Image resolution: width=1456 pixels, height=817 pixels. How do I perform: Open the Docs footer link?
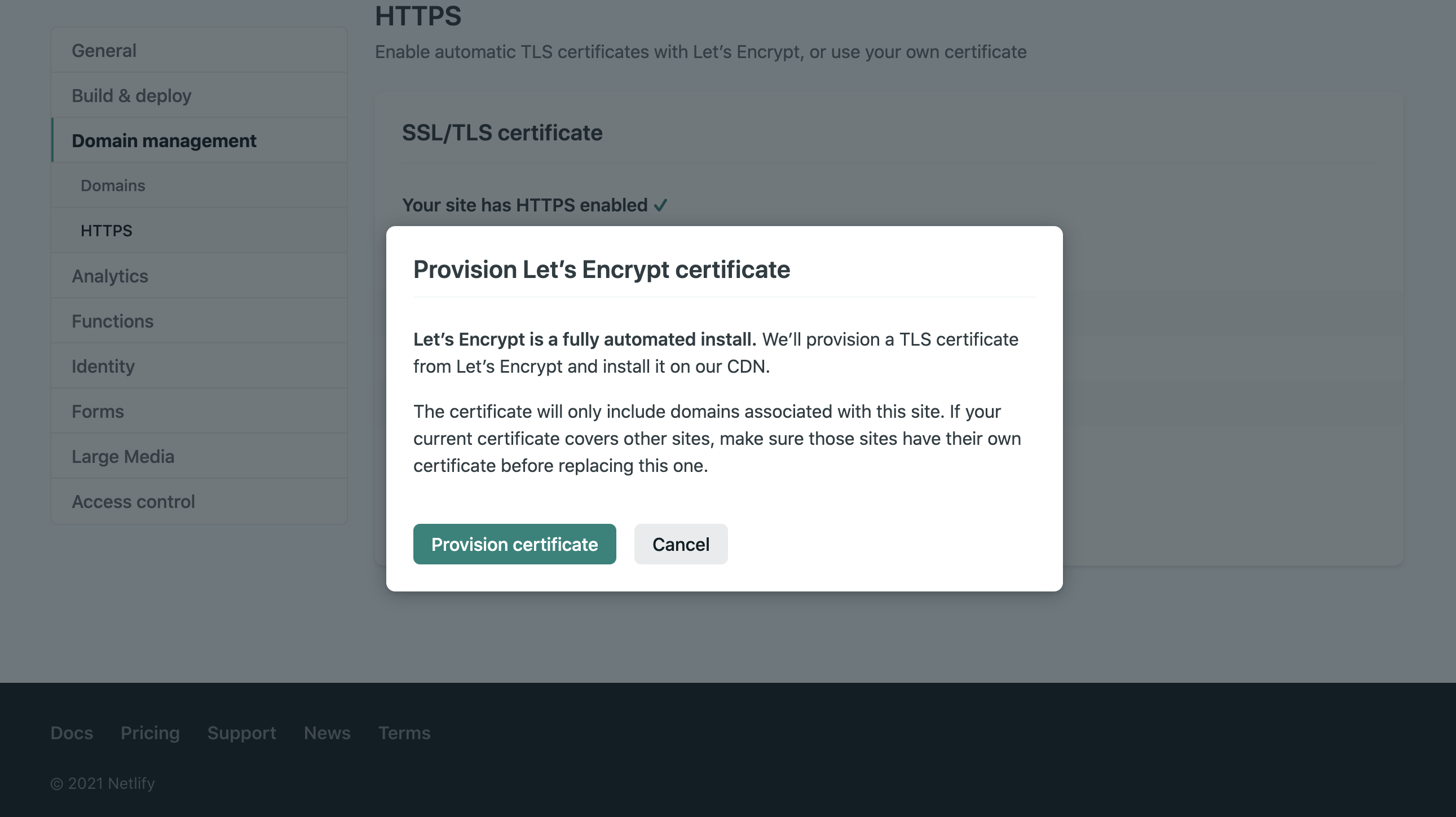(x=71, y=732)
